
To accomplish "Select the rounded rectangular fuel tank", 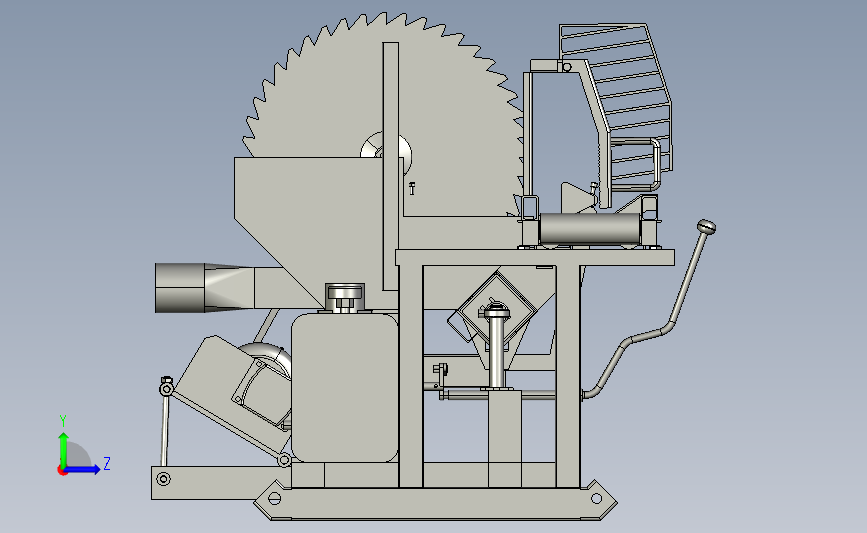I will coord(344,388).
